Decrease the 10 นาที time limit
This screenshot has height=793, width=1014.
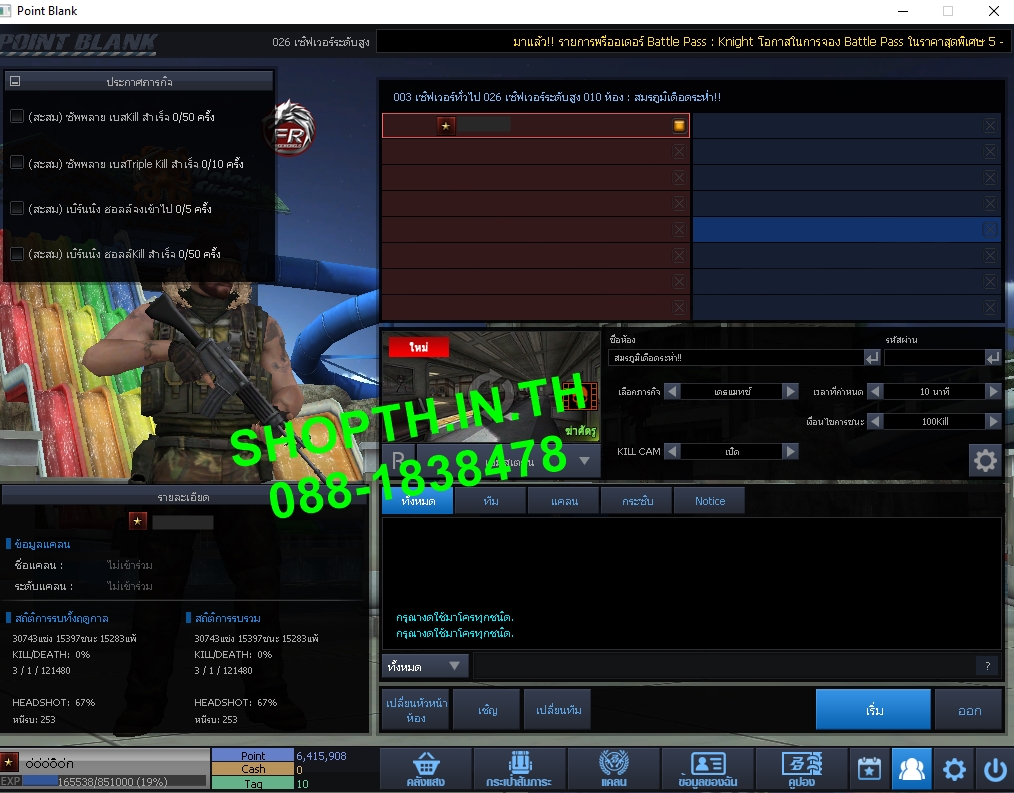pos(875,391)
